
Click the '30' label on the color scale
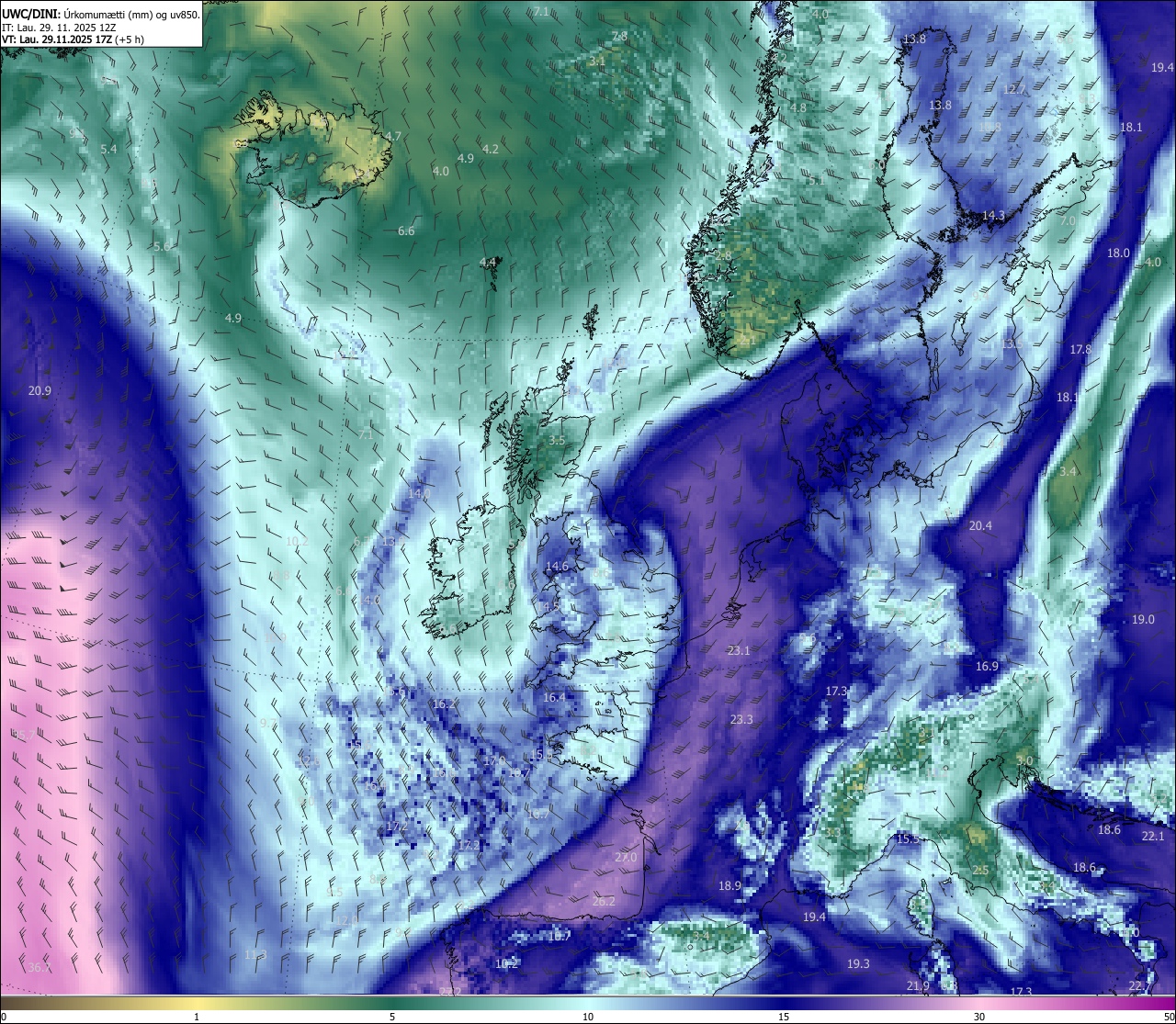(x=979, y=1017)
